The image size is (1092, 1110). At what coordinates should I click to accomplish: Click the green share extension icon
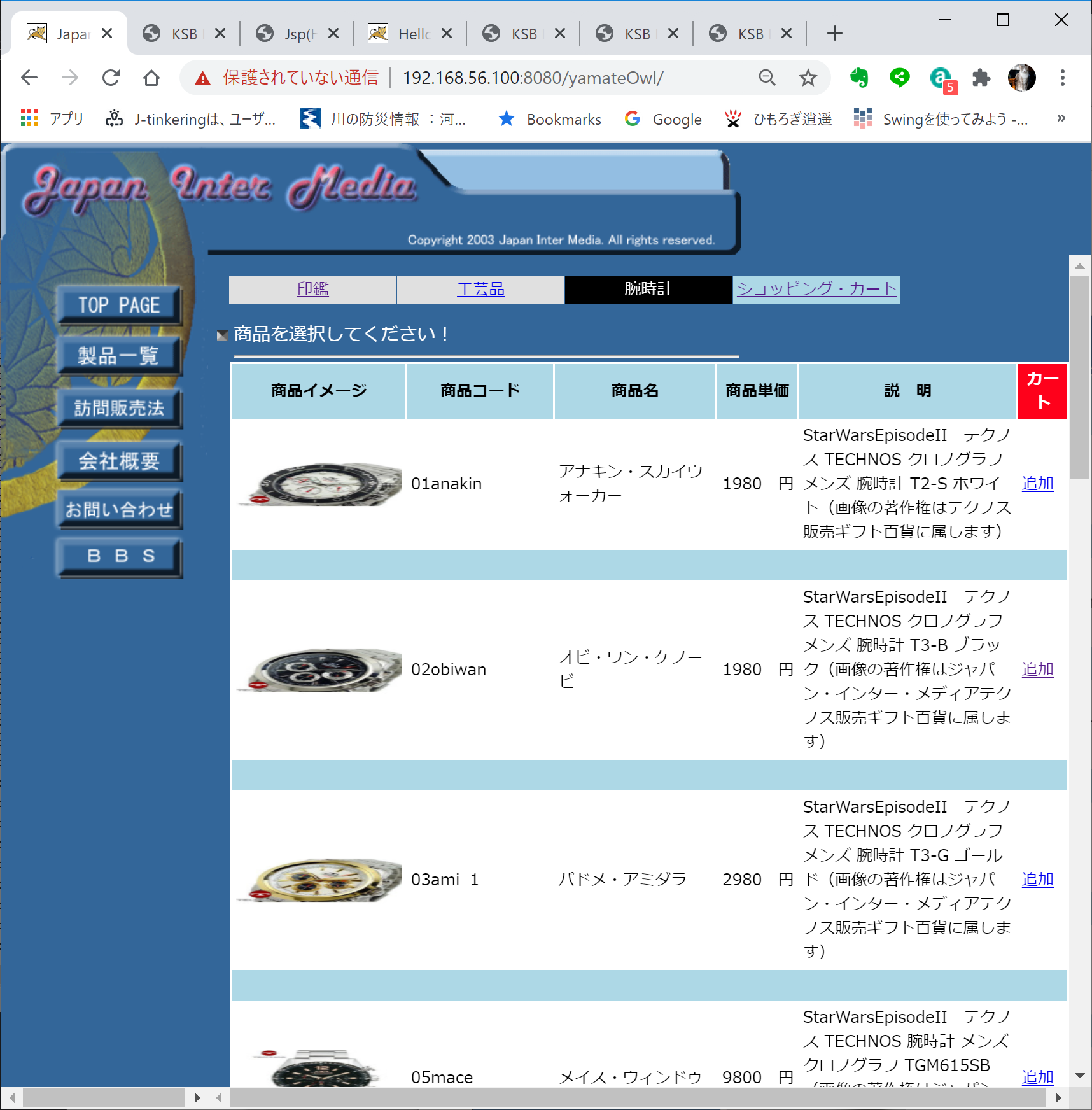click(899, 78)
